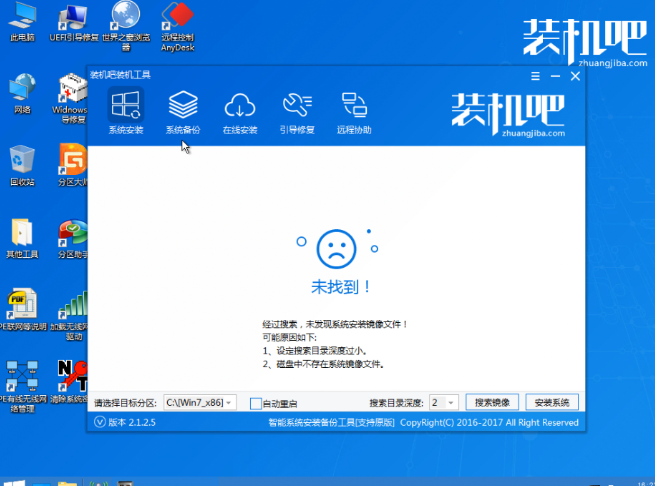The image size is (655, 486).
Task: Switch to 在线安装 (Online Install)
Action: tap(240, 110)
